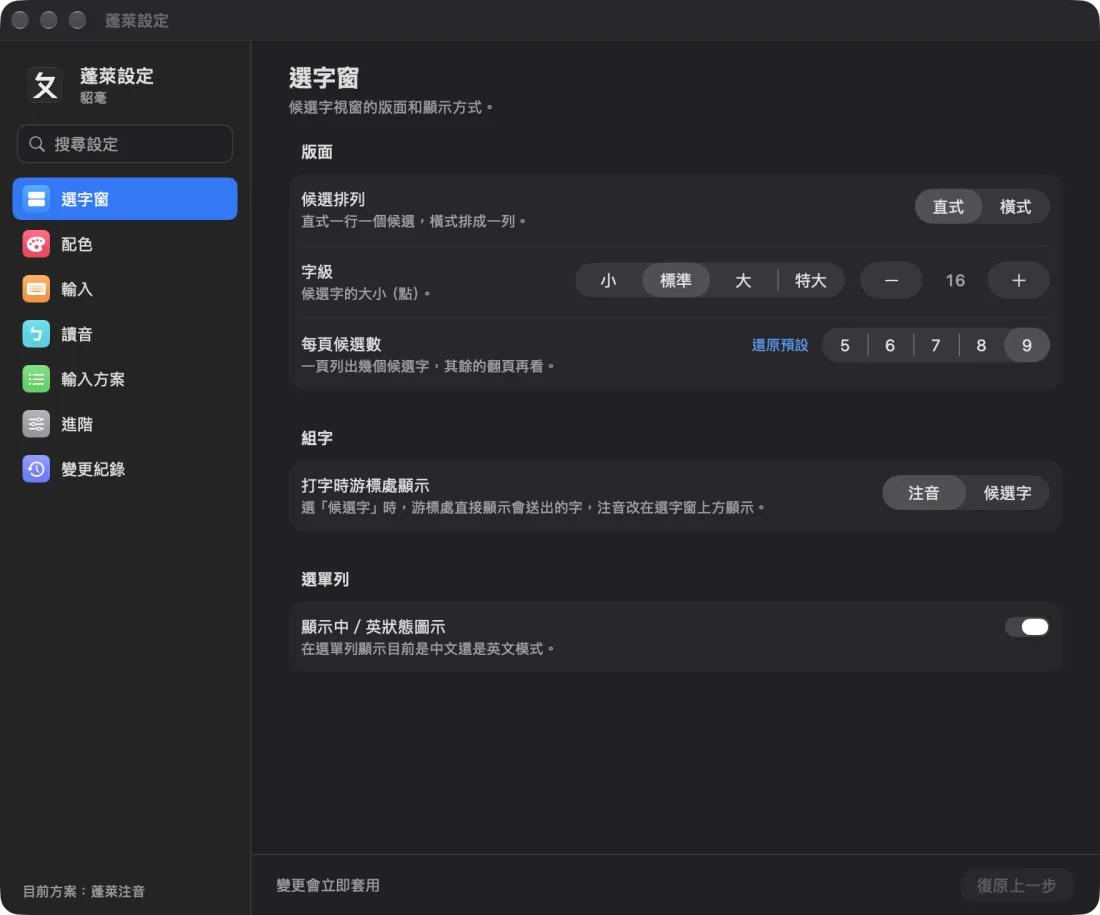Click the 搜尋設定 search field
Screen dimensions: 1100x915
coord(125,144)
